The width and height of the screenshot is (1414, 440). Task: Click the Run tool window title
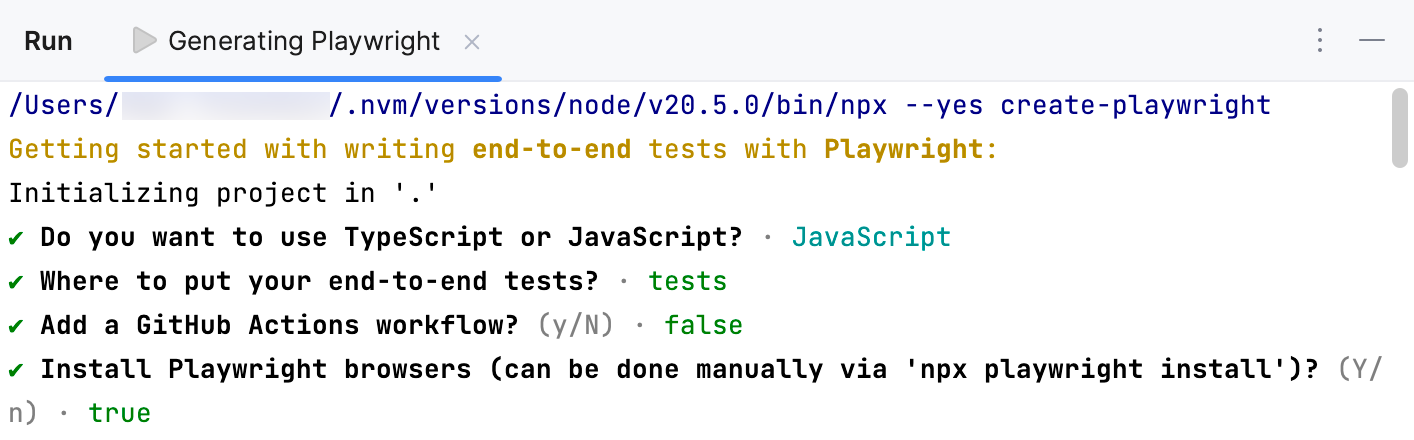click(x=48, y=41)
